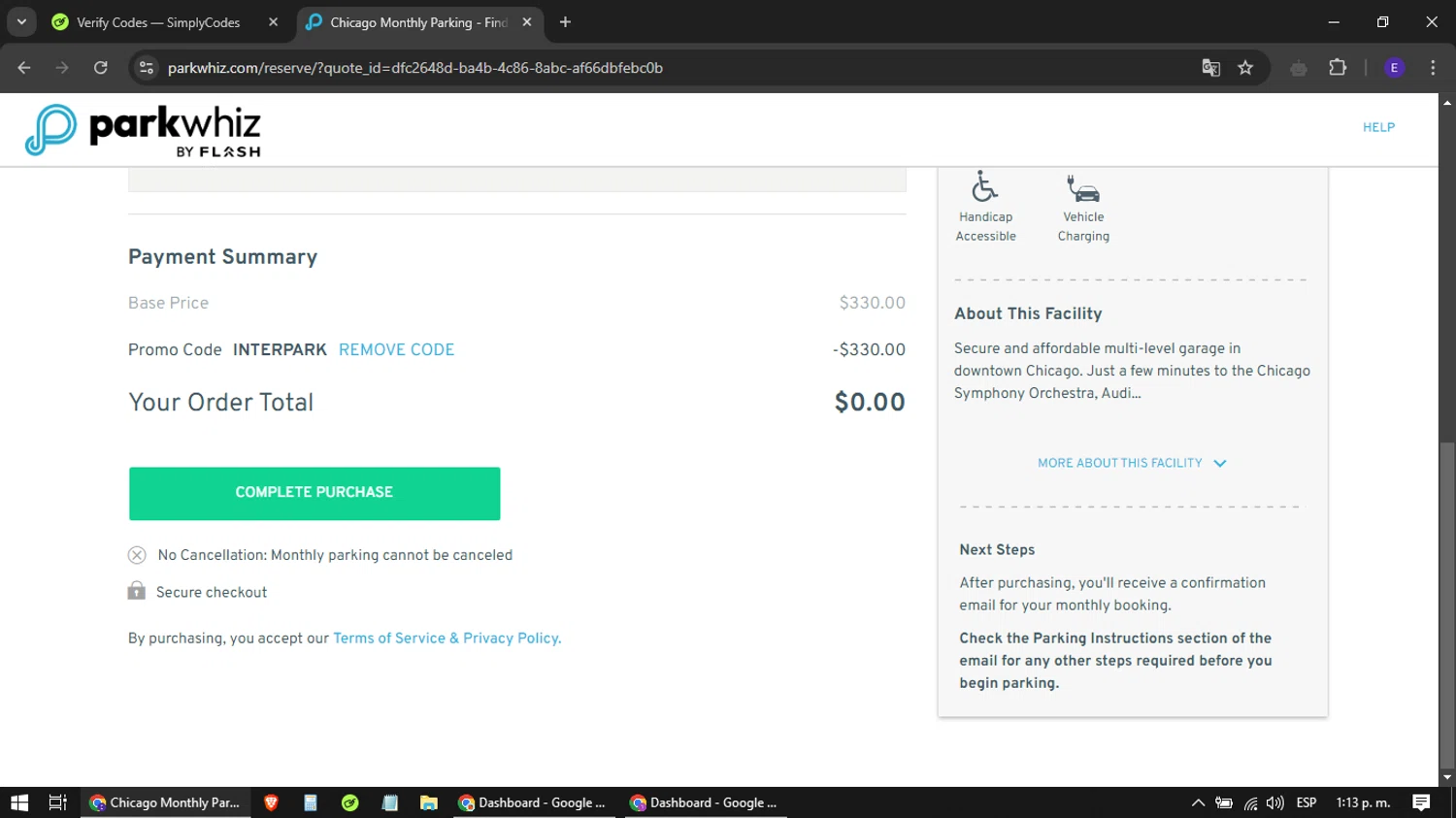Open Terms of Service & Privacy Policy link
The image size is (1456, 818).
[447, 638]
